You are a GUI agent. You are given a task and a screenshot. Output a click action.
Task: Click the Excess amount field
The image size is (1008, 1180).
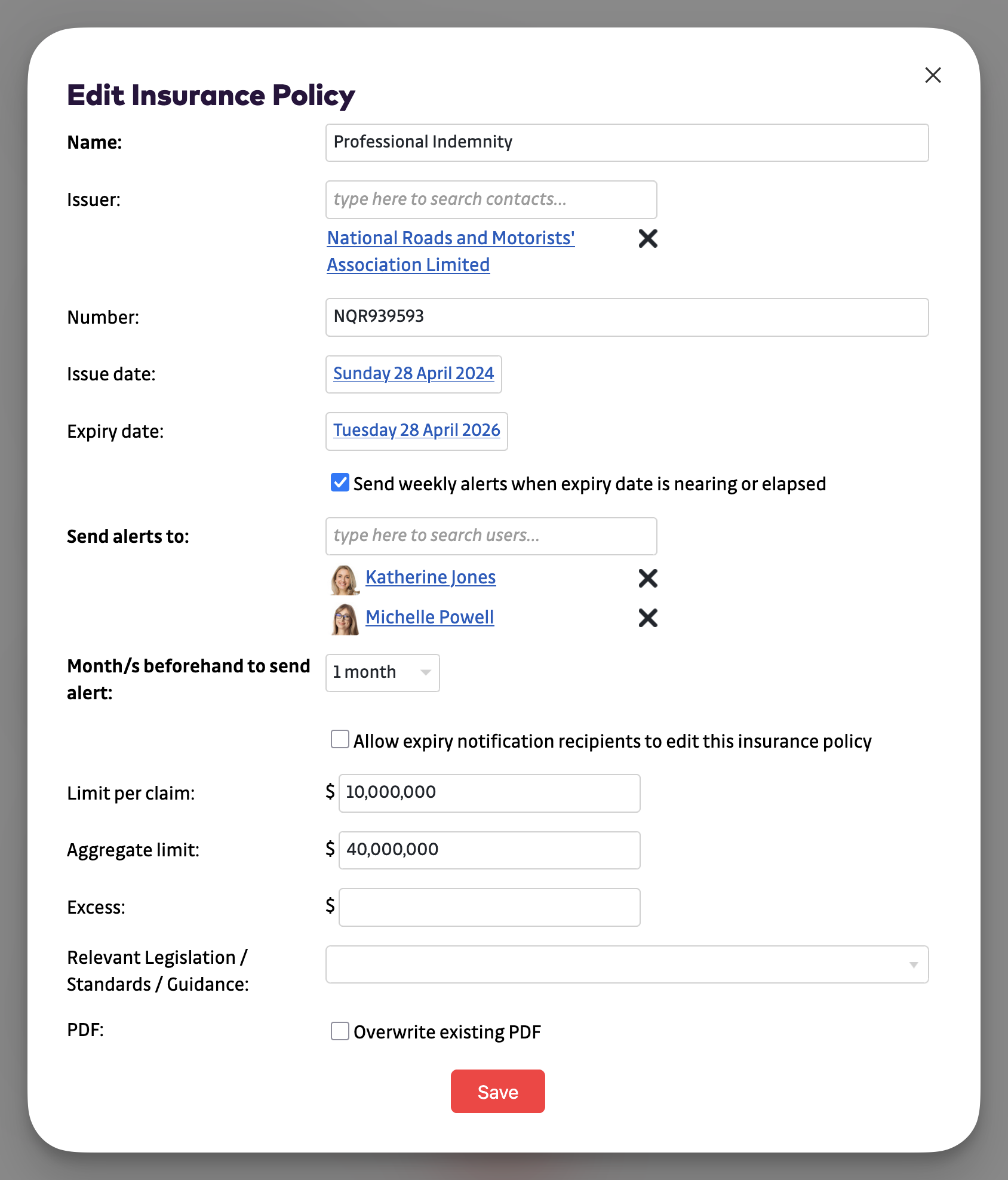pyautogui.click(x=488, y=907)
